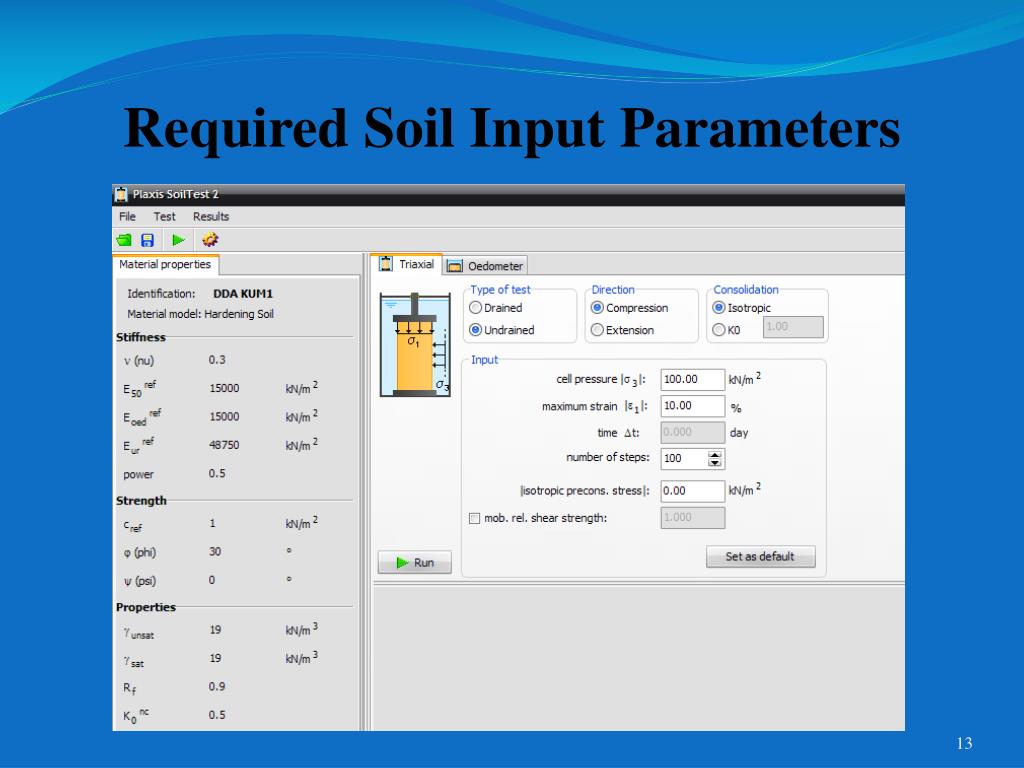Click the γ unsat value 19
Viewport: 1024px width, 768px height.
(x=216, y=630)
